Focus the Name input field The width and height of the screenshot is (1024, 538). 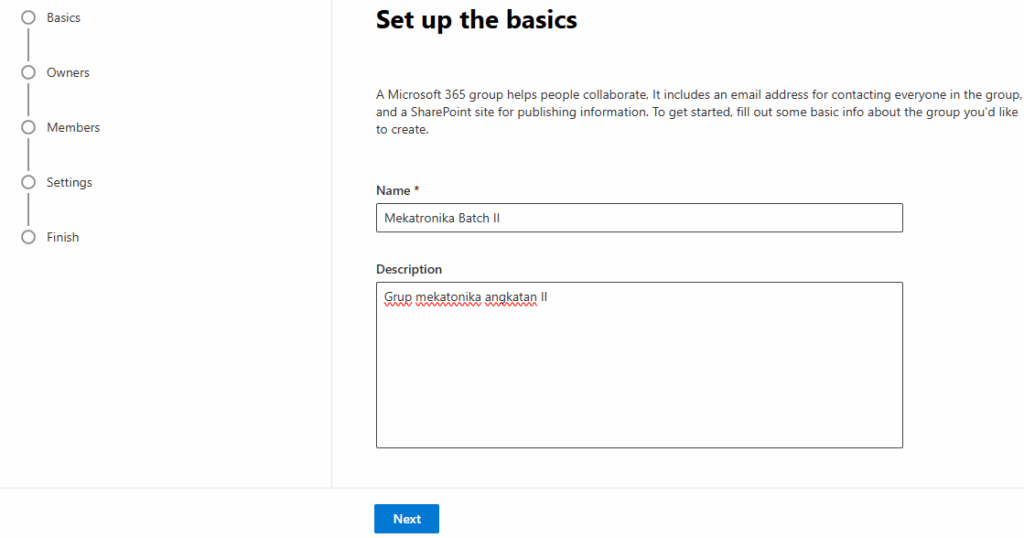(639, 218)
